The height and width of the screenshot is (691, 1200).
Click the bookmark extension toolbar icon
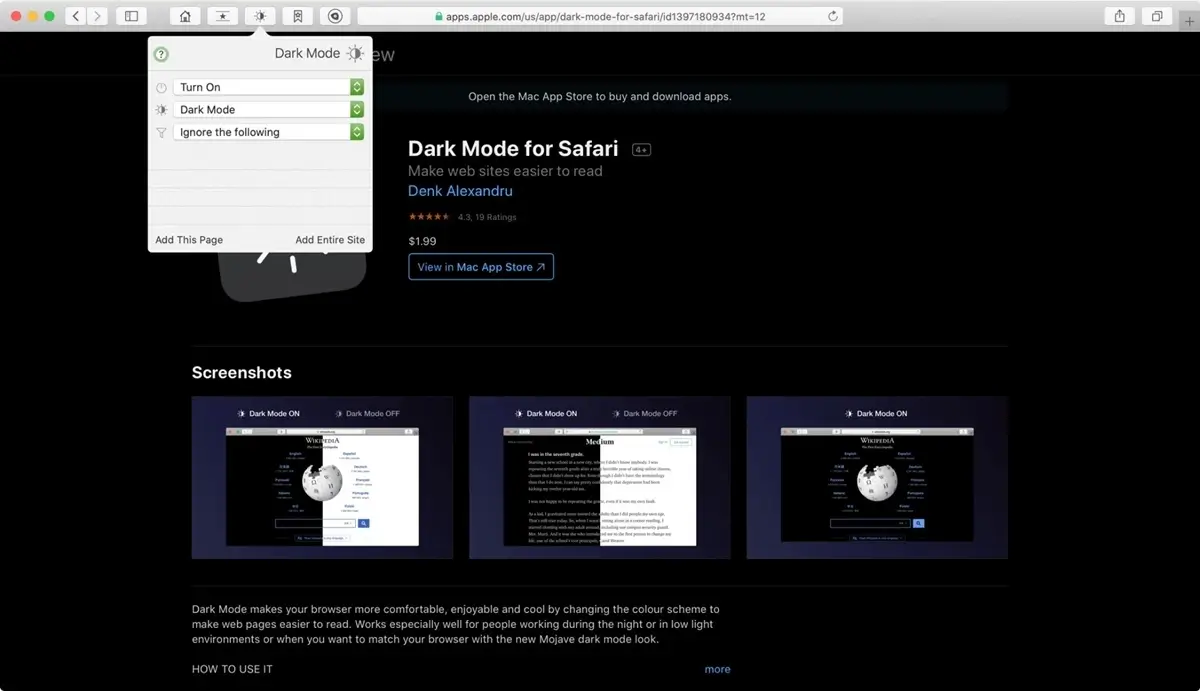(297, 16)
